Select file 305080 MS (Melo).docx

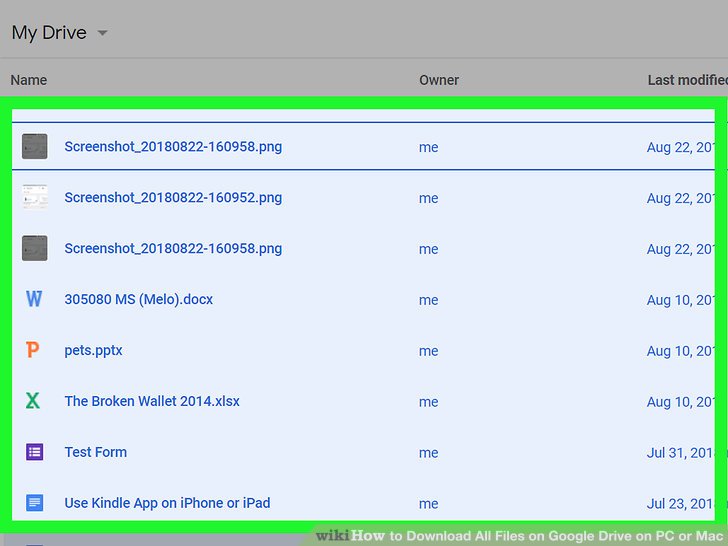tap(138, 299)
